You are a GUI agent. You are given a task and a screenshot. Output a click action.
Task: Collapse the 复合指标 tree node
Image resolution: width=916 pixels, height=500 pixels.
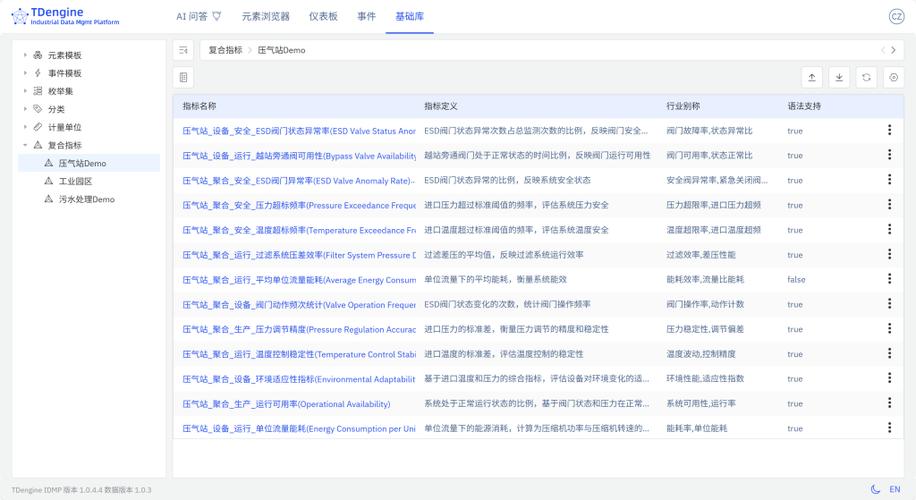click(x=26, y=145)
